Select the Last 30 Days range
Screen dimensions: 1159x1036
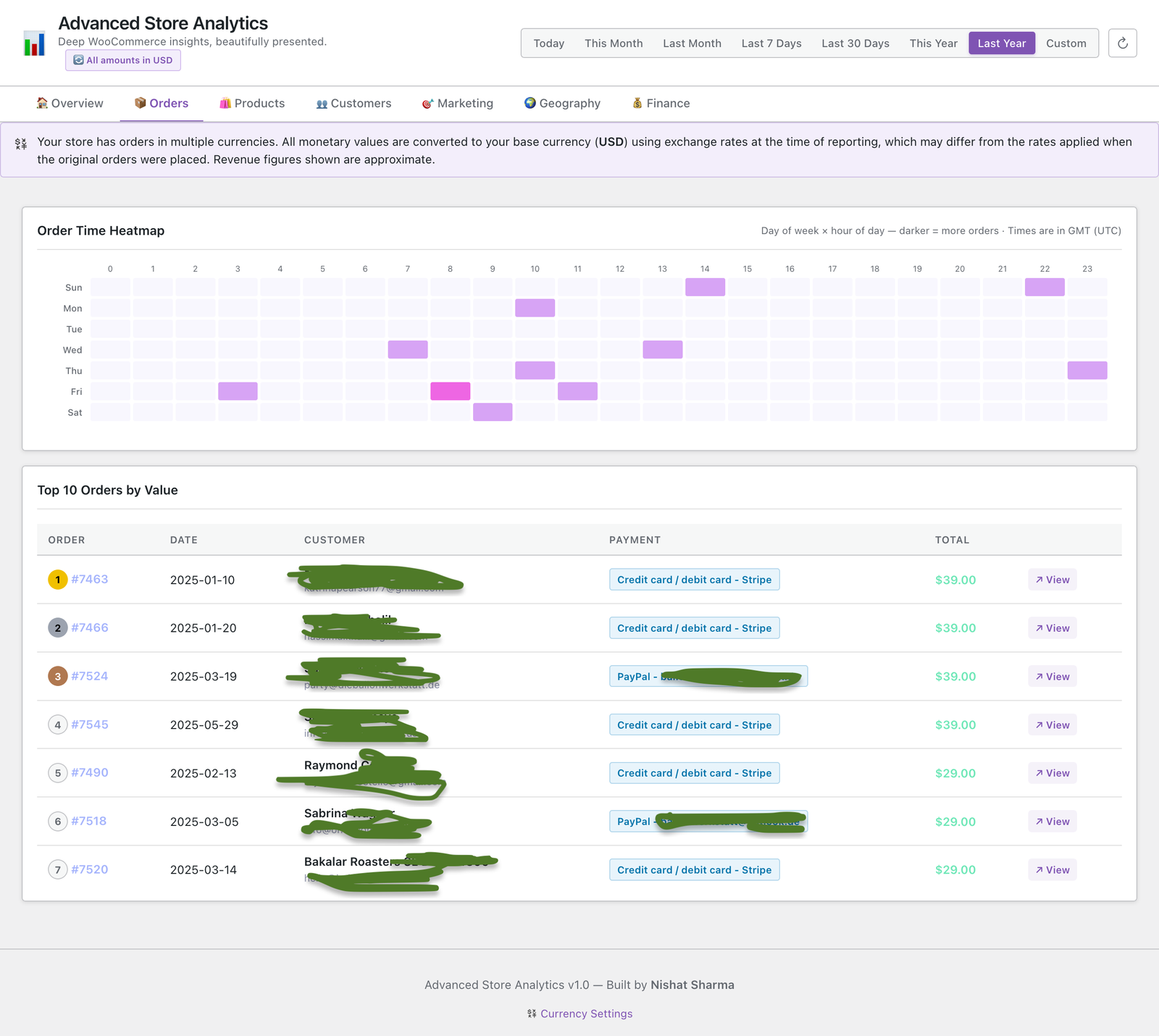pos(855,43)
